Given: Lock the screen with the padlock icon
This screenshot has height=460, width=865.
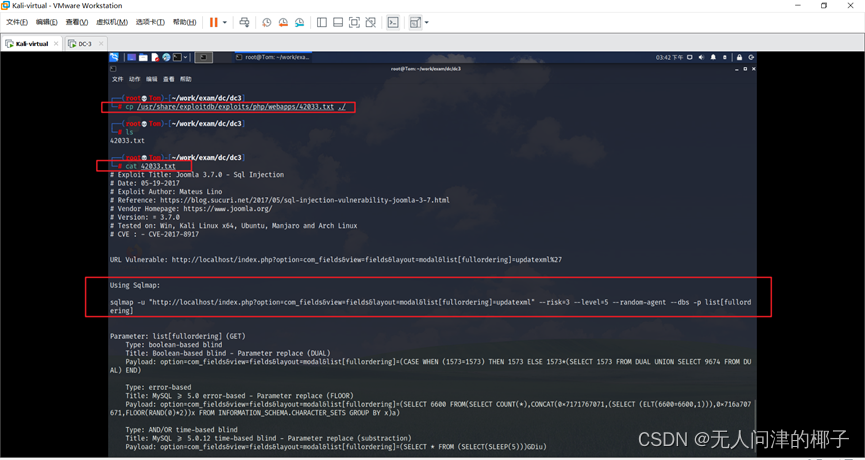Looking at the screenshot, I should 739,57.
